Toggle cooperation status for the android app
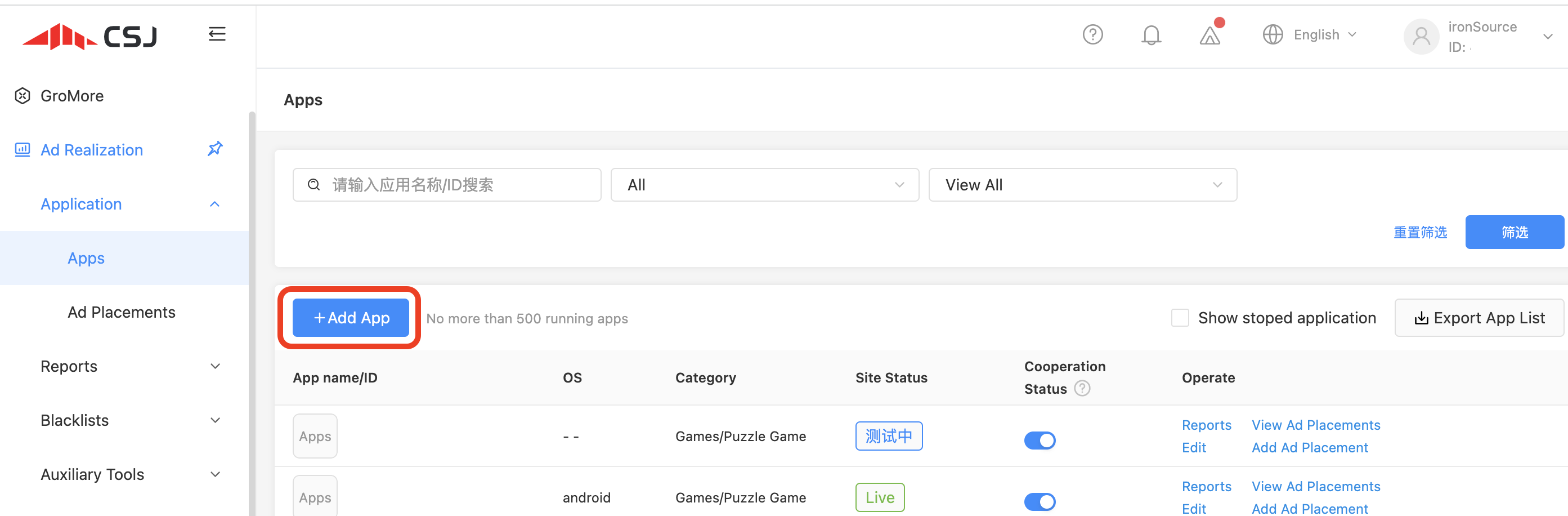The image size is (1568, 516). (1039, 501)
